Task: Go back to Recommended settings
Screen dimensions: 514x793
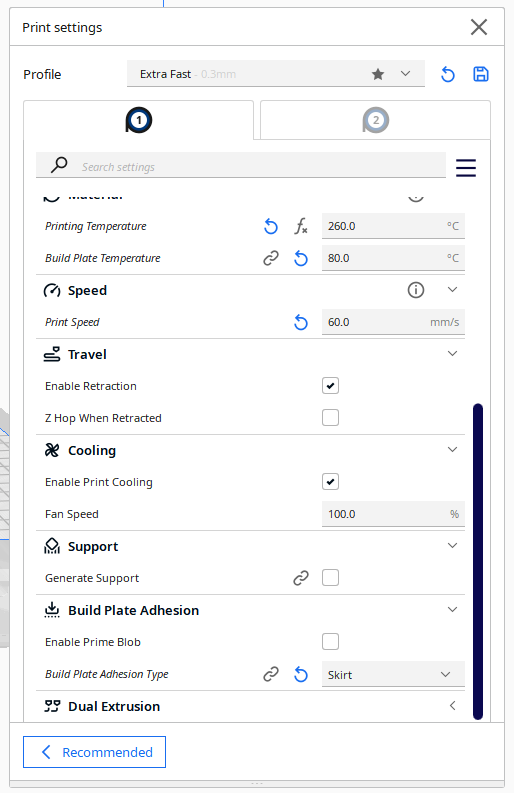Action: click(95, 752)
